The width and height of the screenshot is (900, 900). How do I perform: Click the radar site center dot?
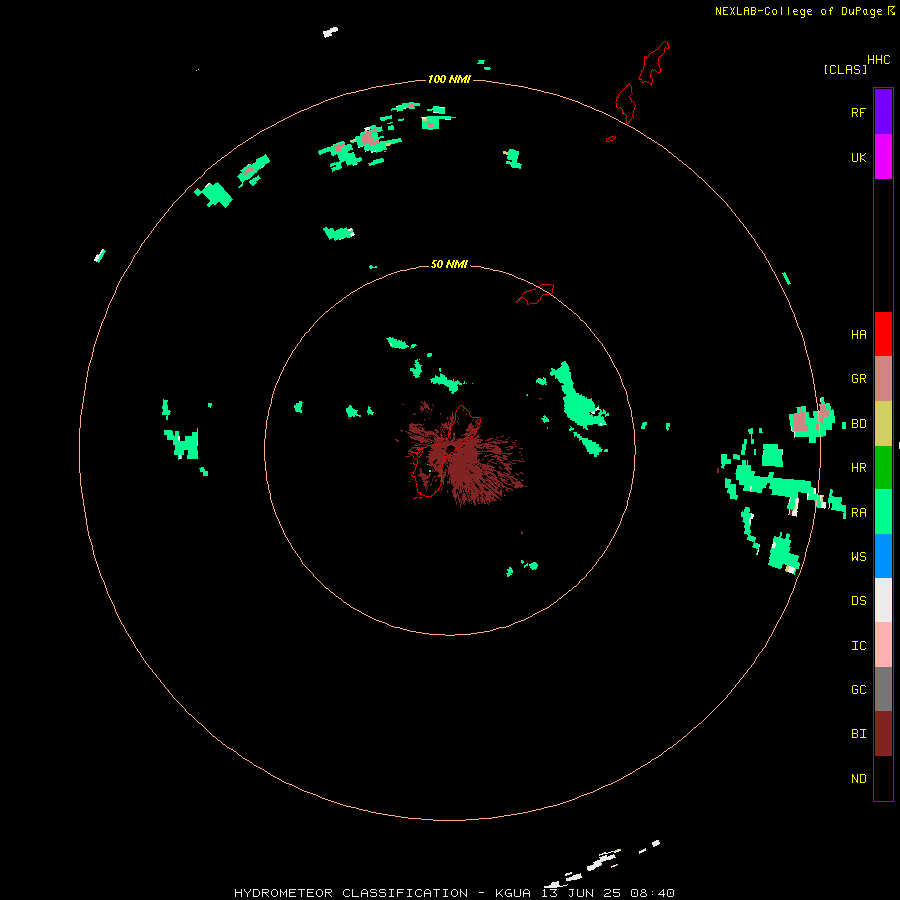[x=451, y=449]
